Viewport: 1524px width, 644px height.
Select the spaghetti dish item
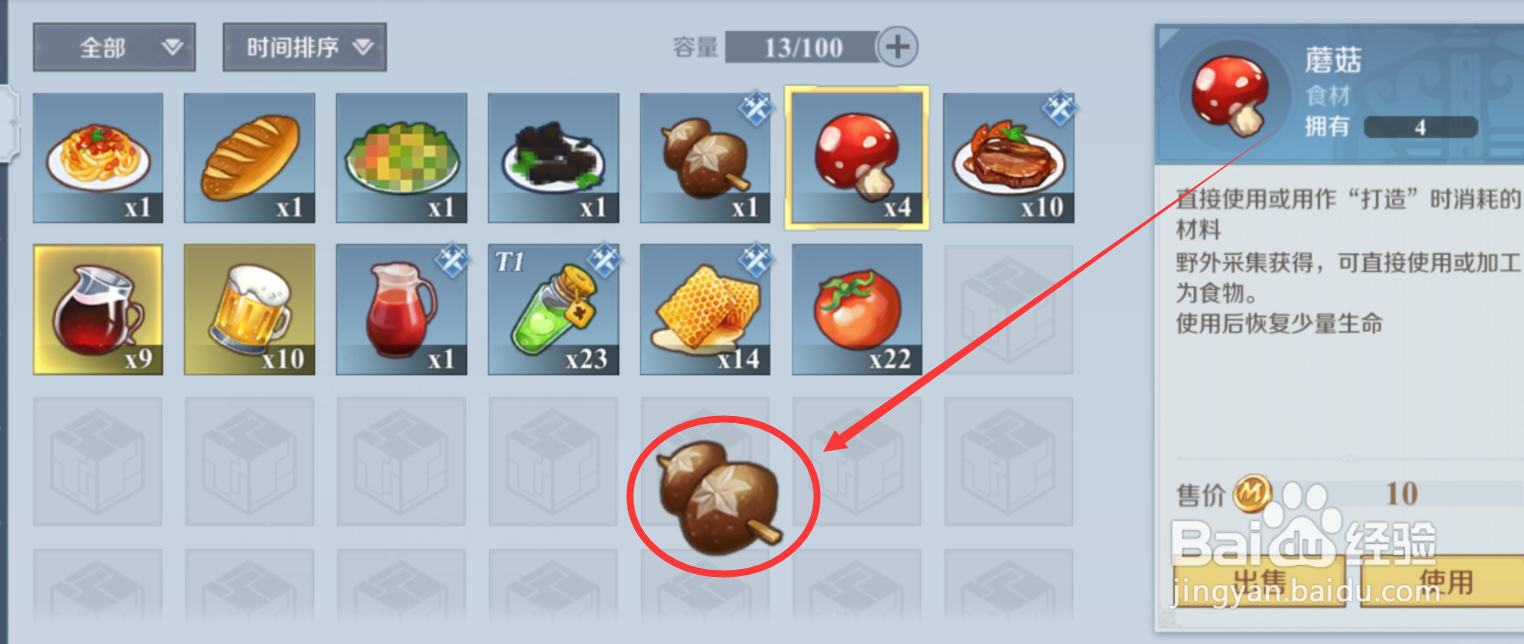click(98, 158)
